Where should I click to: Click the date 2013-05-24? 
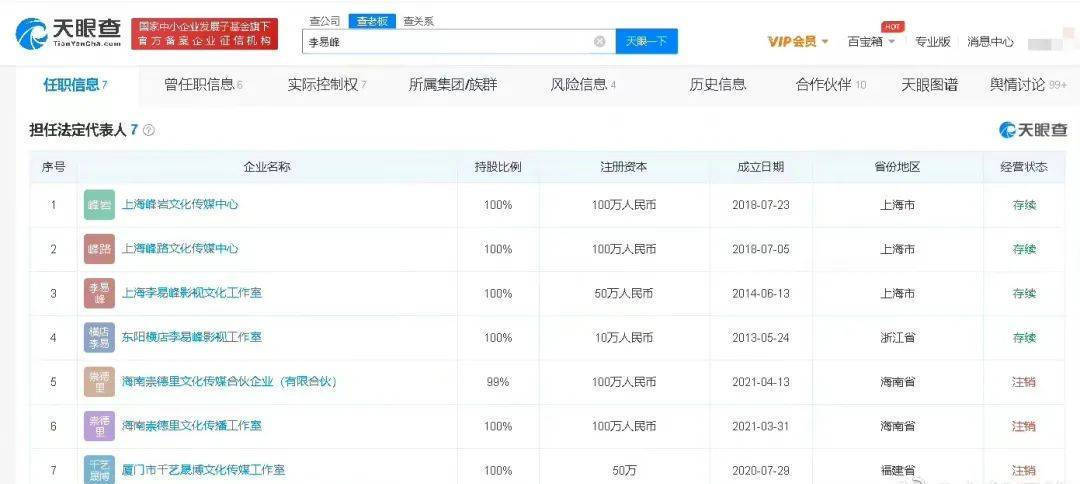(x=760, y=337)
